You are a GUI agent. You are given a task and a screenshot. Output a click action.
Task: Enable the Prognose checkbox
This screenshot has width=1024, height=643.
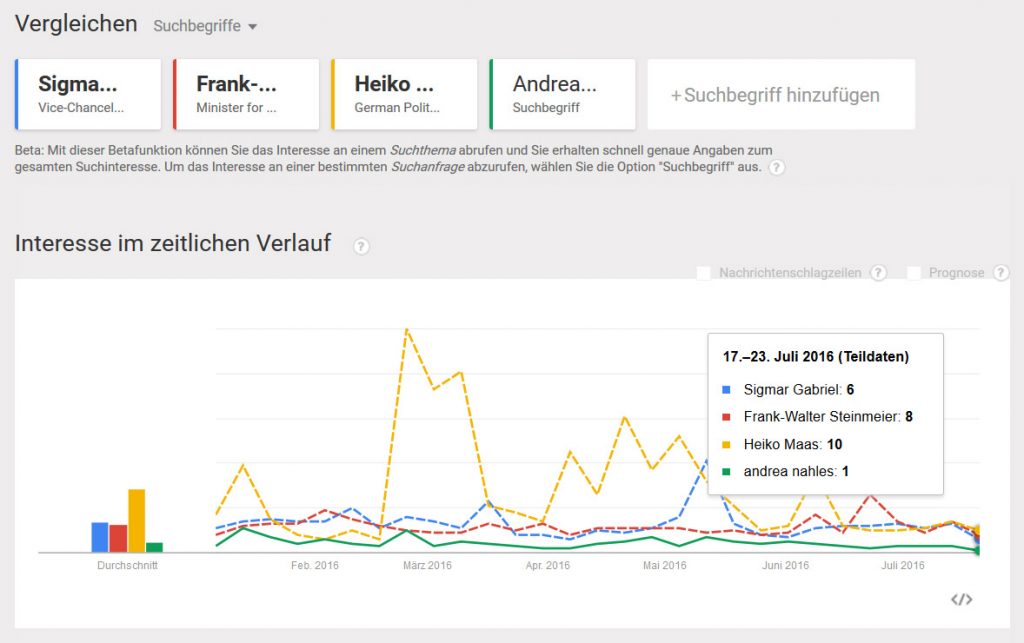[x=913, y=272]
